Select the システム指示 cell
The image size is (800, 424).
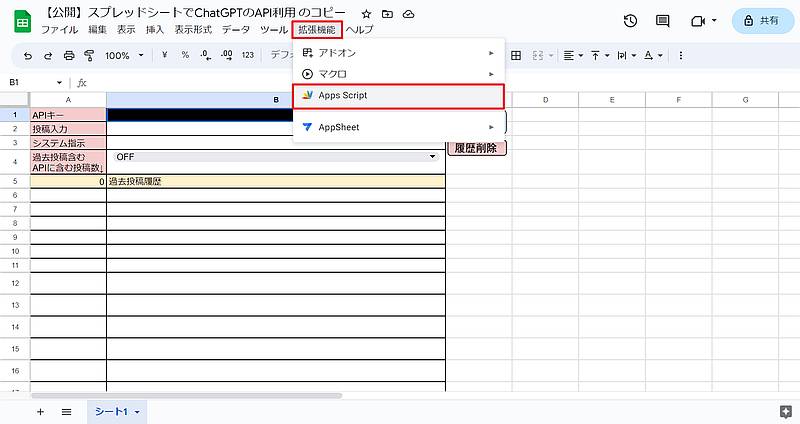tap(68, 142)
